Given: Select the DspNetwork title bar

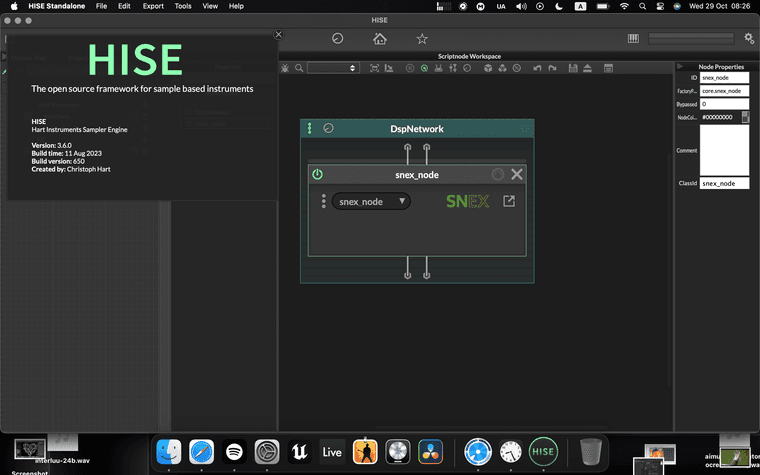Looking at the screenshot, I should click(417, 129).
